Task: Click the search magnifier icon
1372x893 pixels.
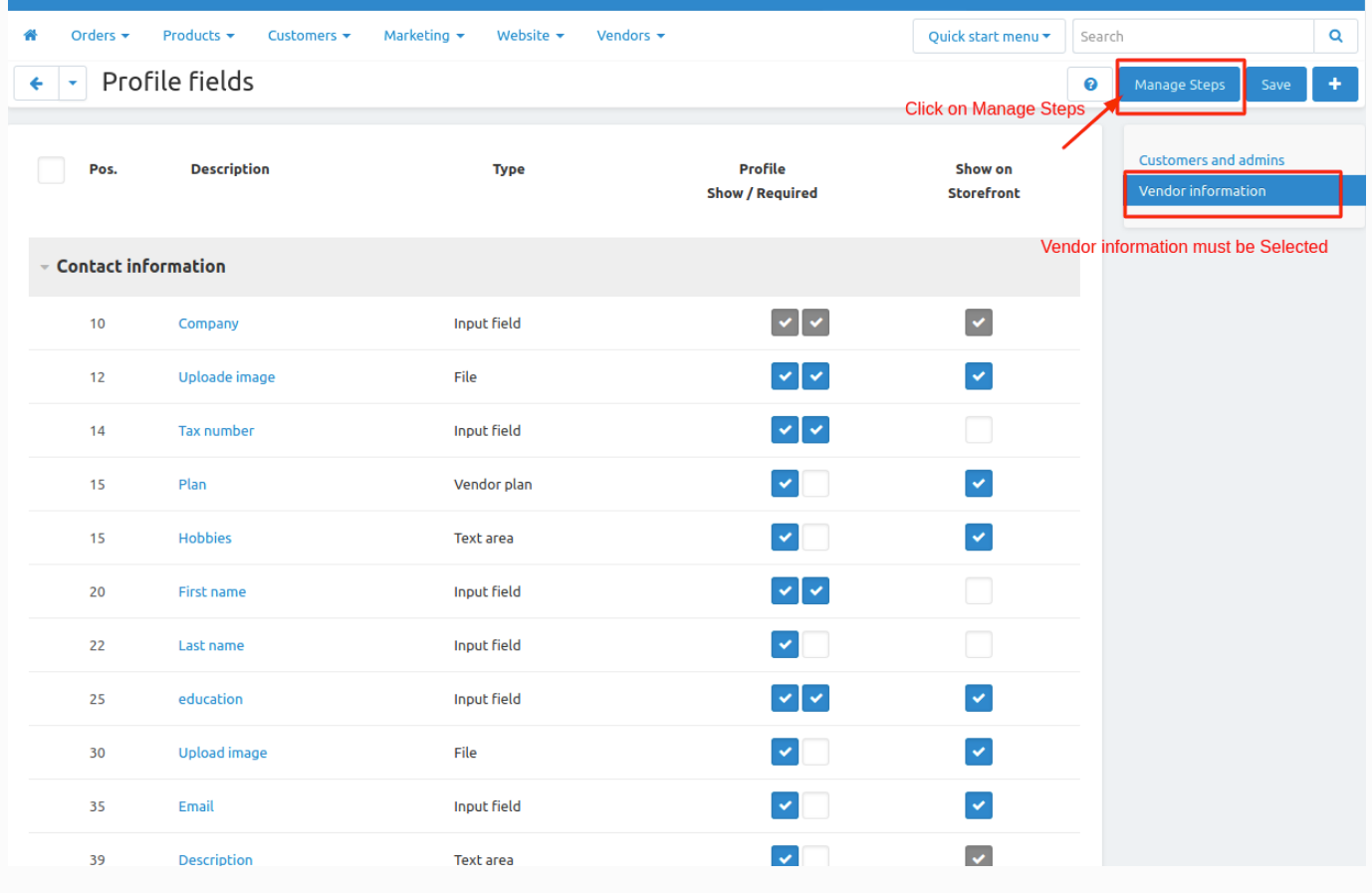Action: 1335,36
